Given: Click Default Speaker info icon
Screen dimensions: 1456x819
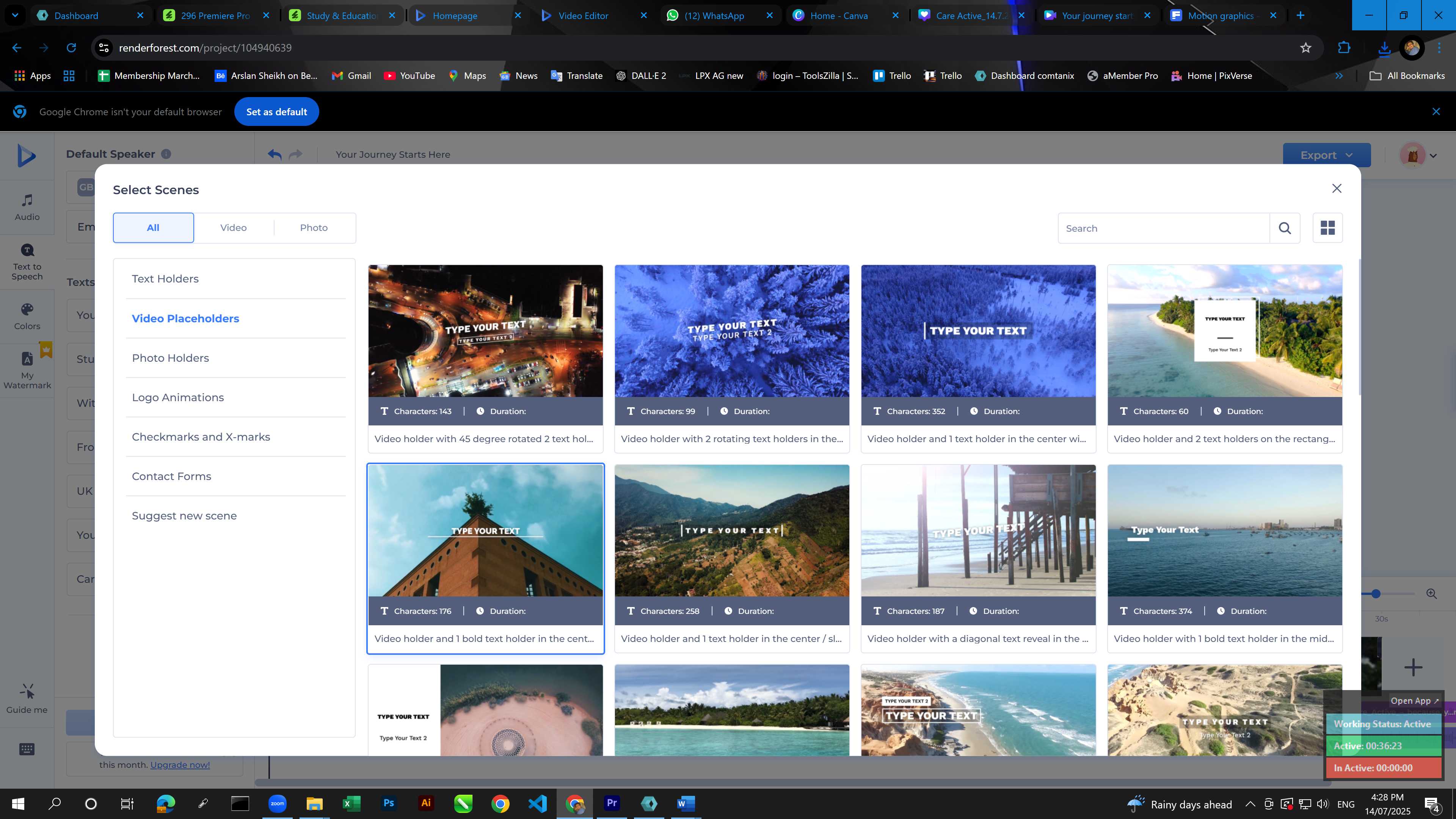Looking at the screenshot, I should [166, 154].
